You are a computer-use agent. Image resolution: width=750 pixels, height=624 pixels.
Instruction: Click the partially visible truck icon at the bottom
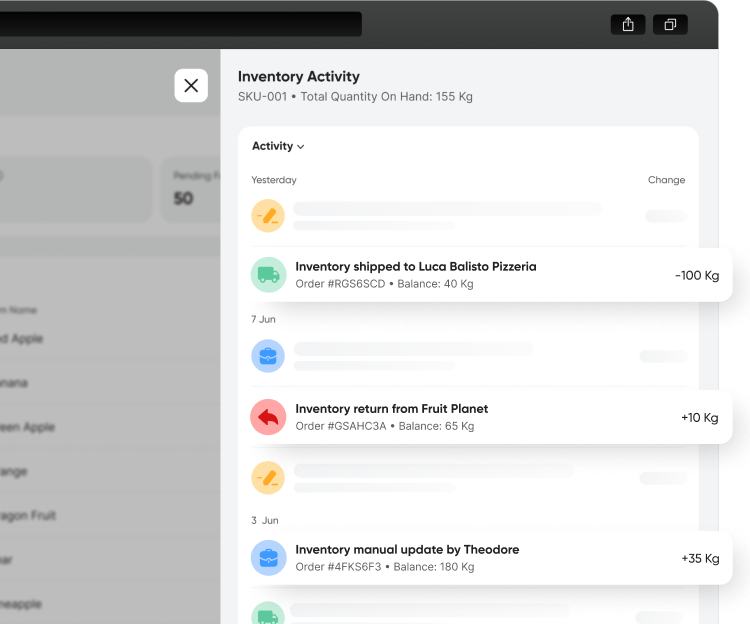268,614
